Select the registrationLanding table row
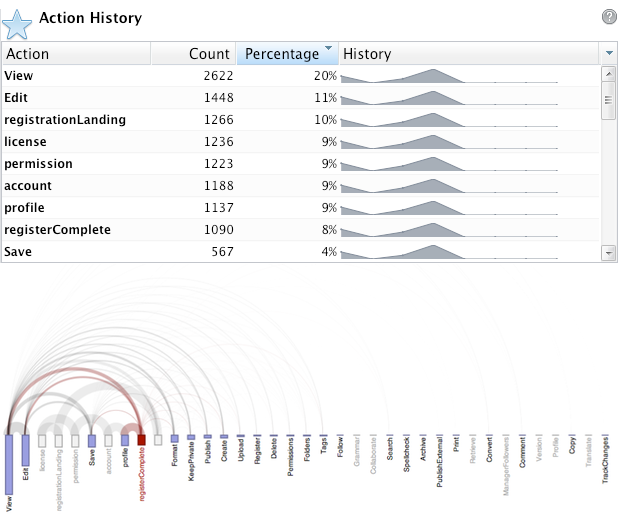 pyautogui.click(x=300, y=119)
